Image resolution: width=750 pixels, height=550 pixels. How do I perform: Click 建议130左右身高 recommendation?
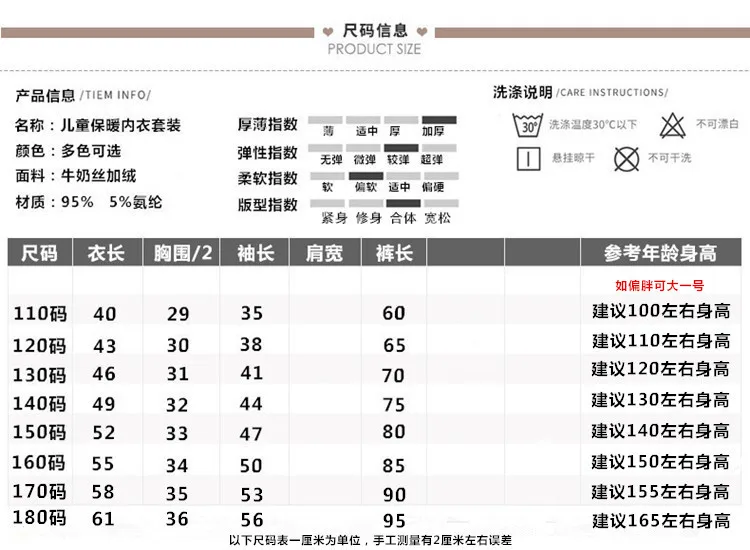(x=660, y=400)
